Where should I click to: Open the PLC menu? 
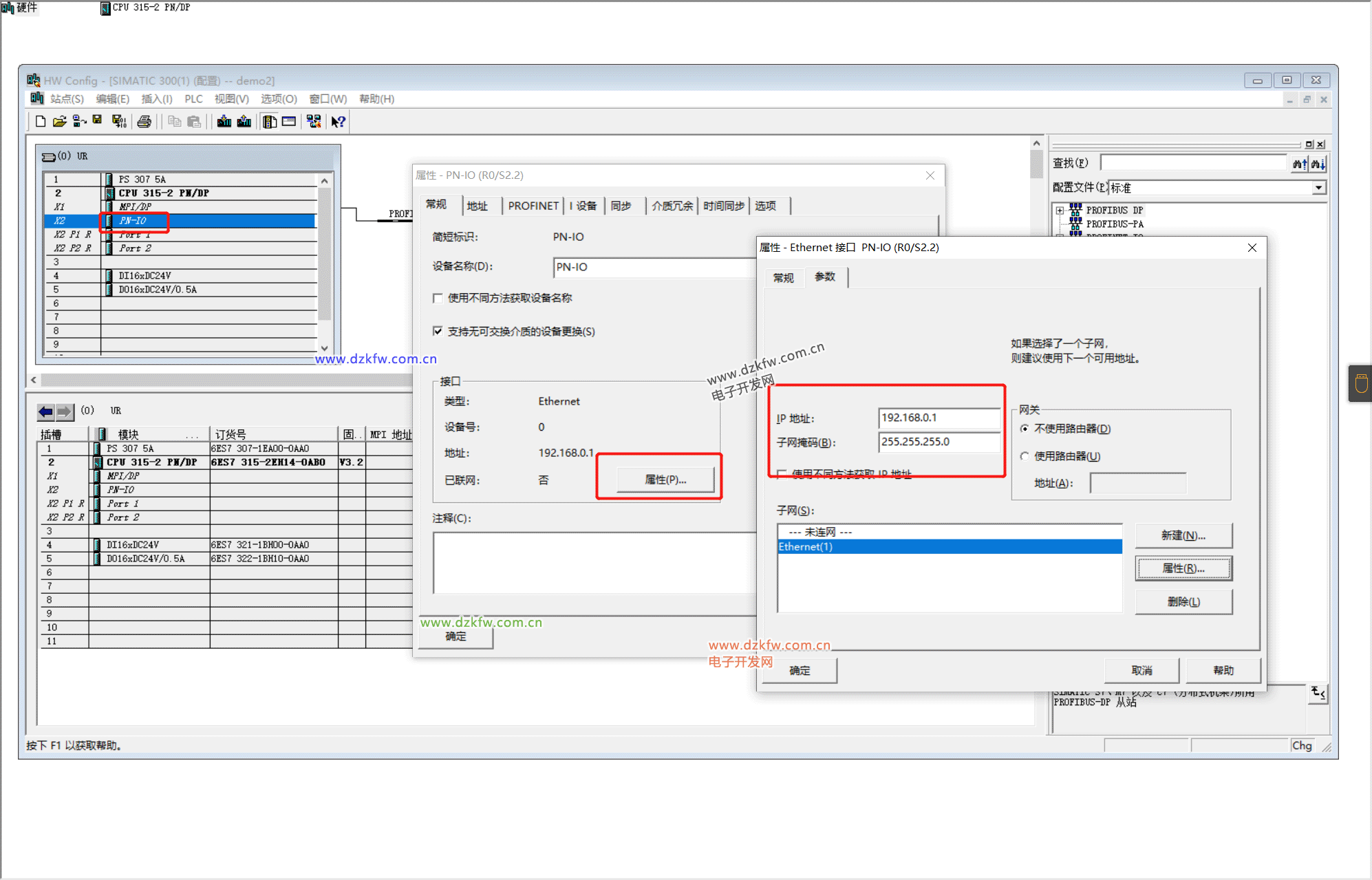click(193, 99)
